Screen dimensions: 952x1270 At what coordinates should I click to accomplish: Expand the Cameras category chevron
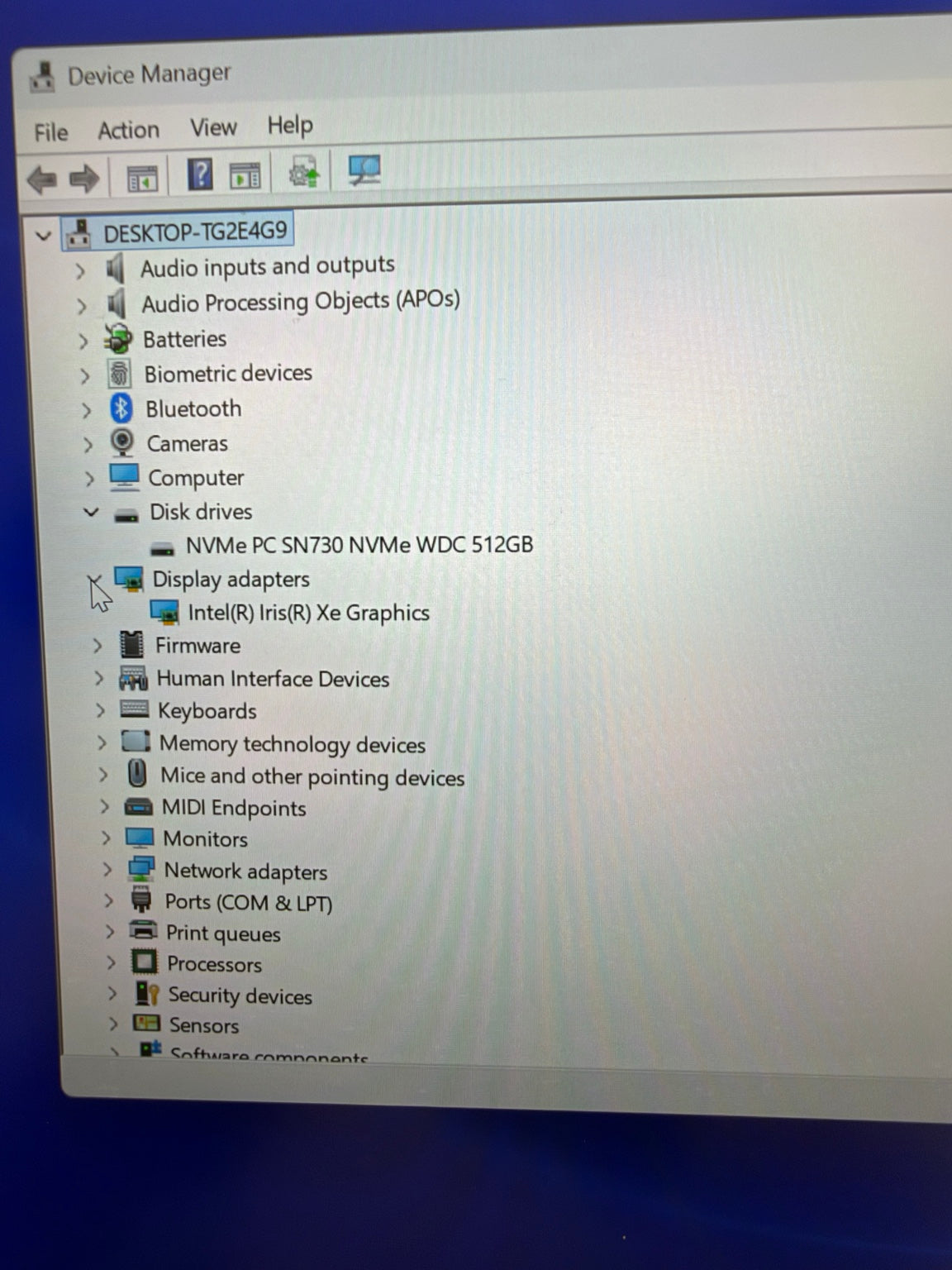pos(88,445)
